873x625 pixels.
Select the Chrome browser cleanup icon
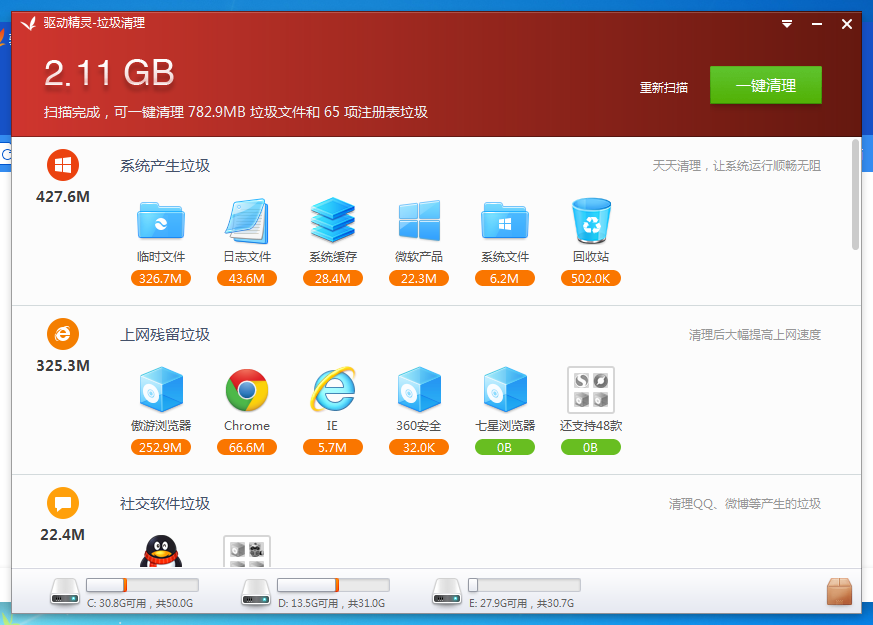(246, 390)
